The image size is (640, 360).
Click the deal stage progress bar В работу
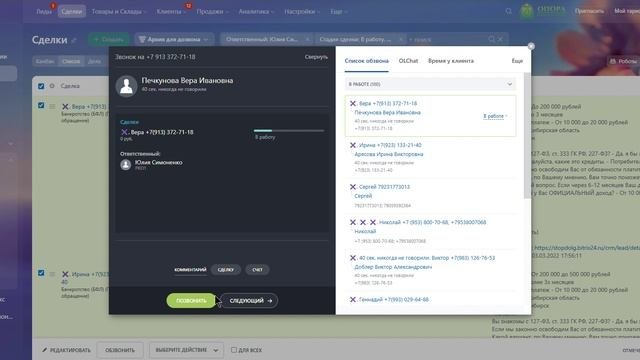coord(289,131)
